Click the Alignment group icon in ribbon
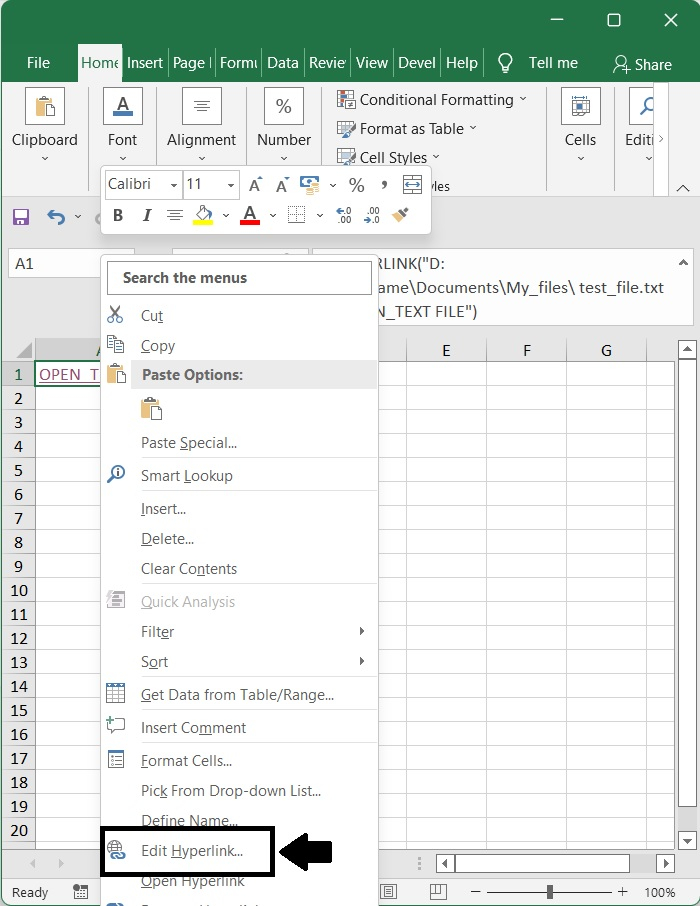Image resolution: width=700 pixels, height=906 pixels. tap(202, 106)
